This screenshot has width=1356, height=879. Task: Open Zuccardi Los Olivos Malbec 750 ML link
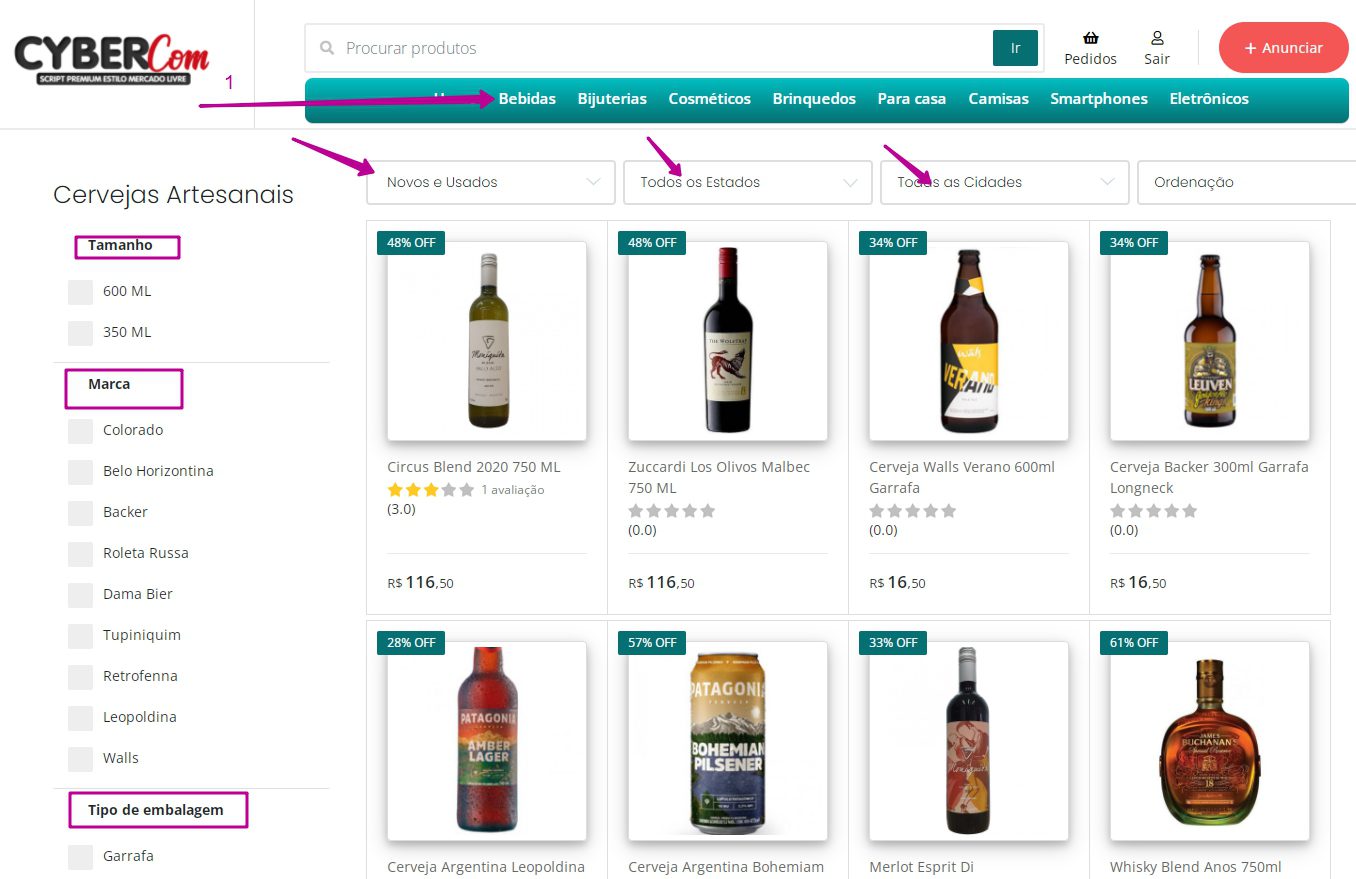click(719, 478)
